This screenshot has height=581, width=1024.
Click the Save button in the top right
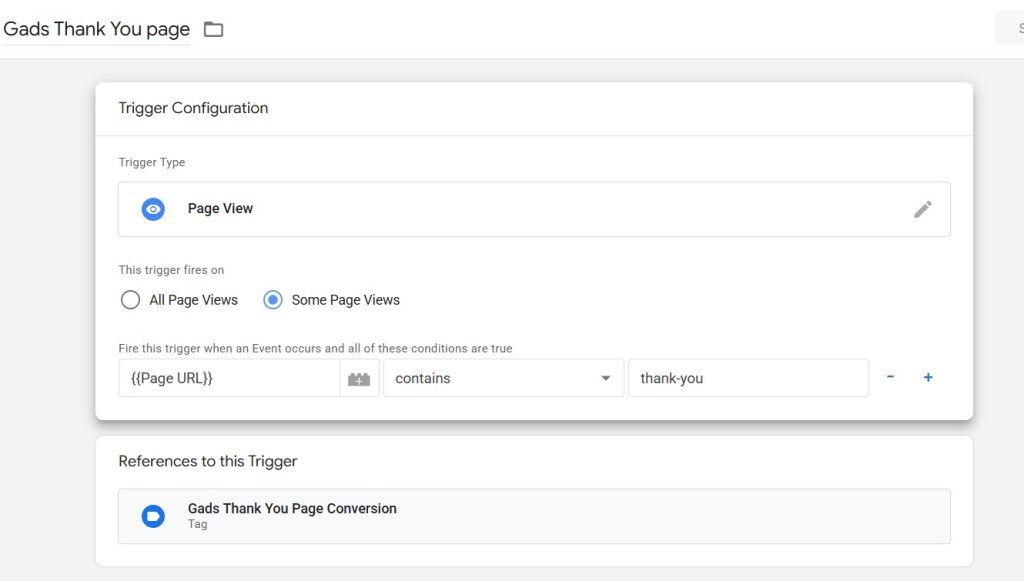1014,26
